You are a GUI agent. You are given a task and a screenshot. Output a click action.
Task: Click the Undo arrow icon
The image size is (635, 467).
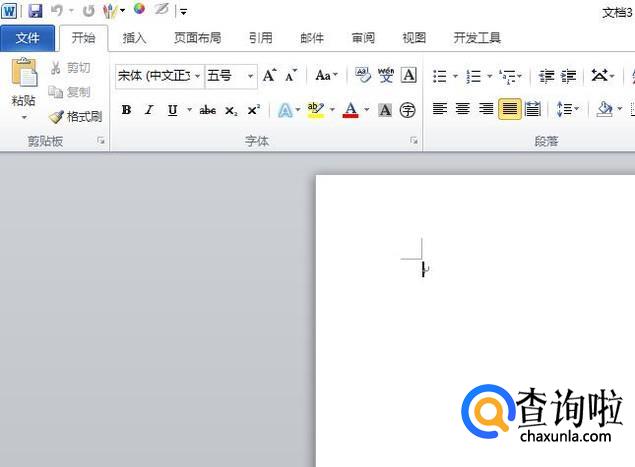pyautogui.click(x=57, y=11)
